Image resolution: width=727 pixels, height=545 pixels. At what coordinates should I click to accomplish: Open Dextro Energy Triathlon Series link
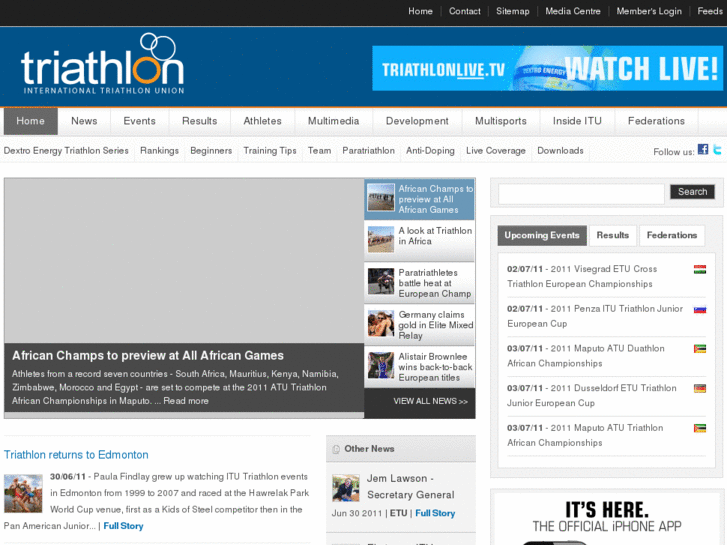(66, 151)
